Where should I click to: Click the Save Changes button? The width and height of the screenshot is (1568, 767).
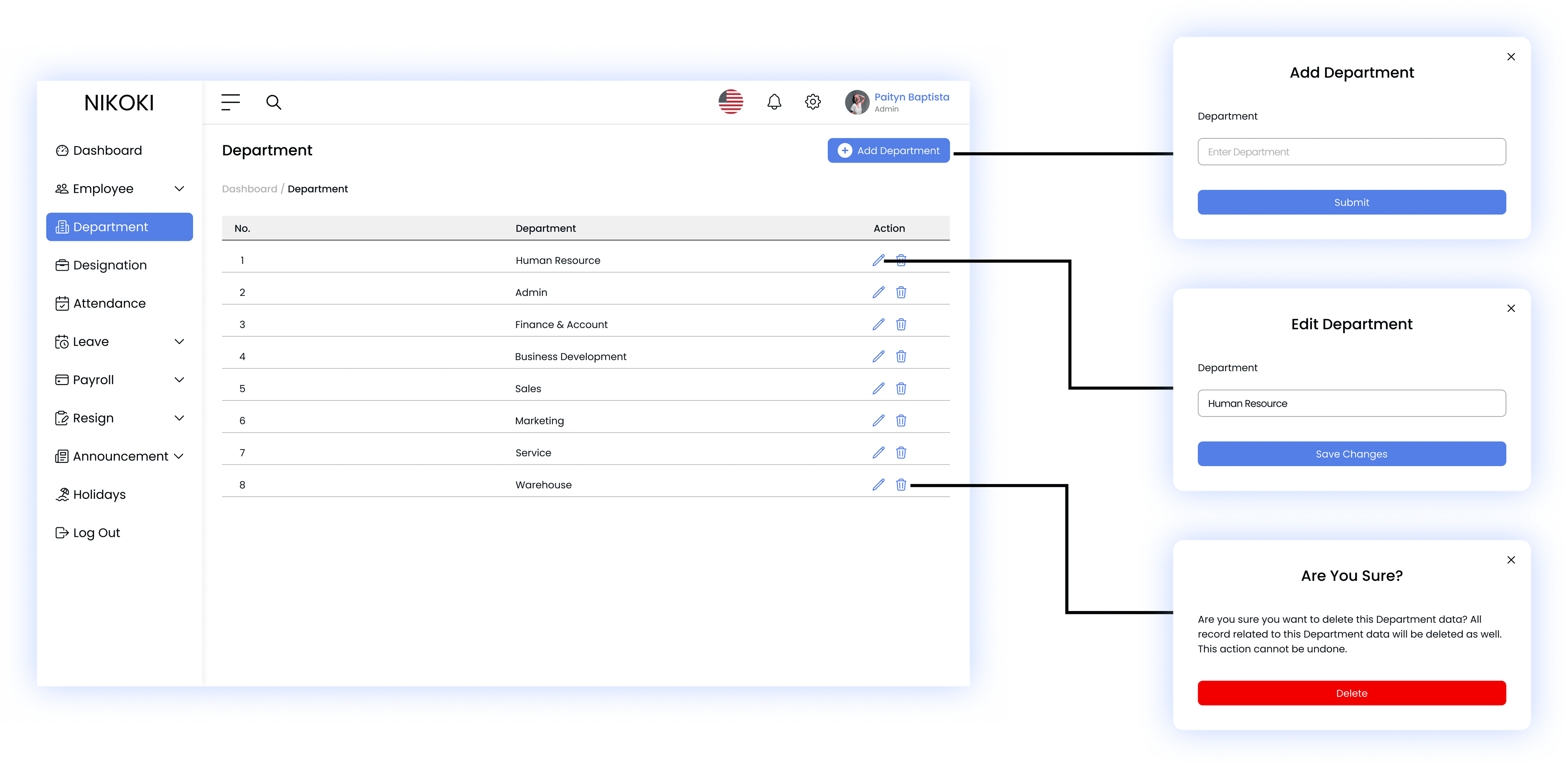coord(1351,454)
